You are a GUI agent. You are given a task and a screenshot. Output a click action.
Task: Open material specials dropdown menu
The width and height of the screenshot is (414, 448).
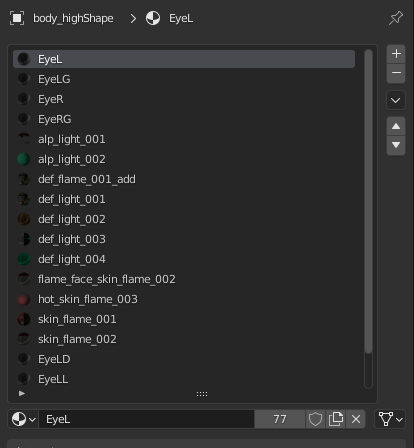[x=396, y=100]
